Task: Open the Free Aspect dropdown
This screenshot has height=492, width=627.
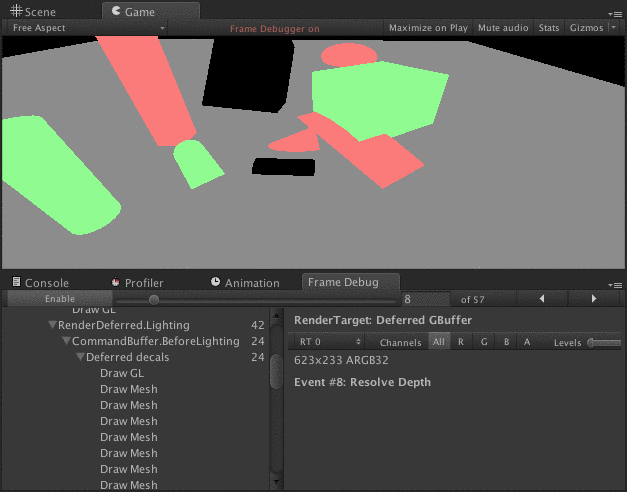Action: point(86,28)
